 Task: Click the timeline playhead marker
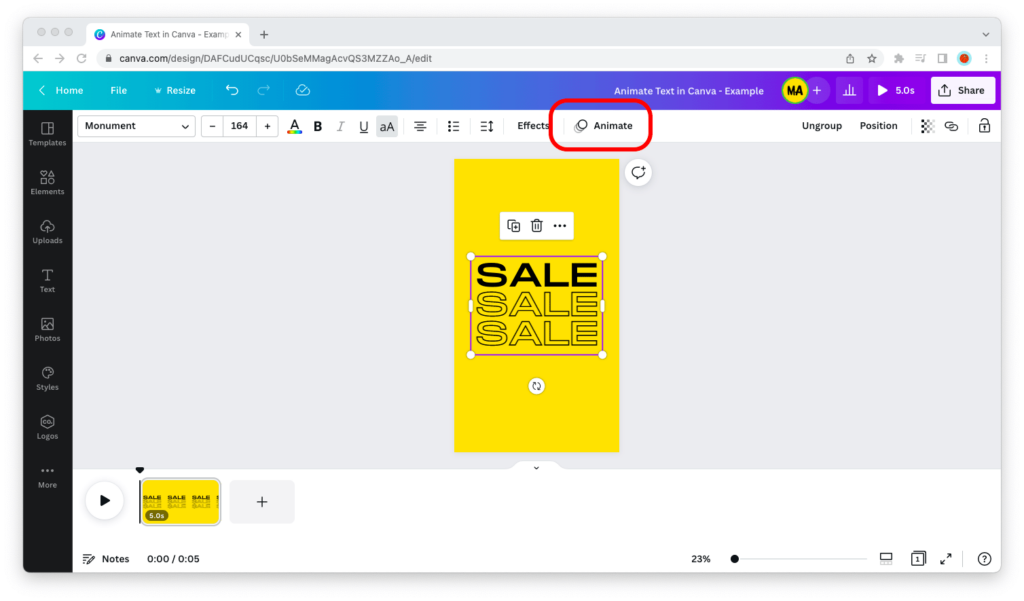pyautogui.click(x=140, y=470)
